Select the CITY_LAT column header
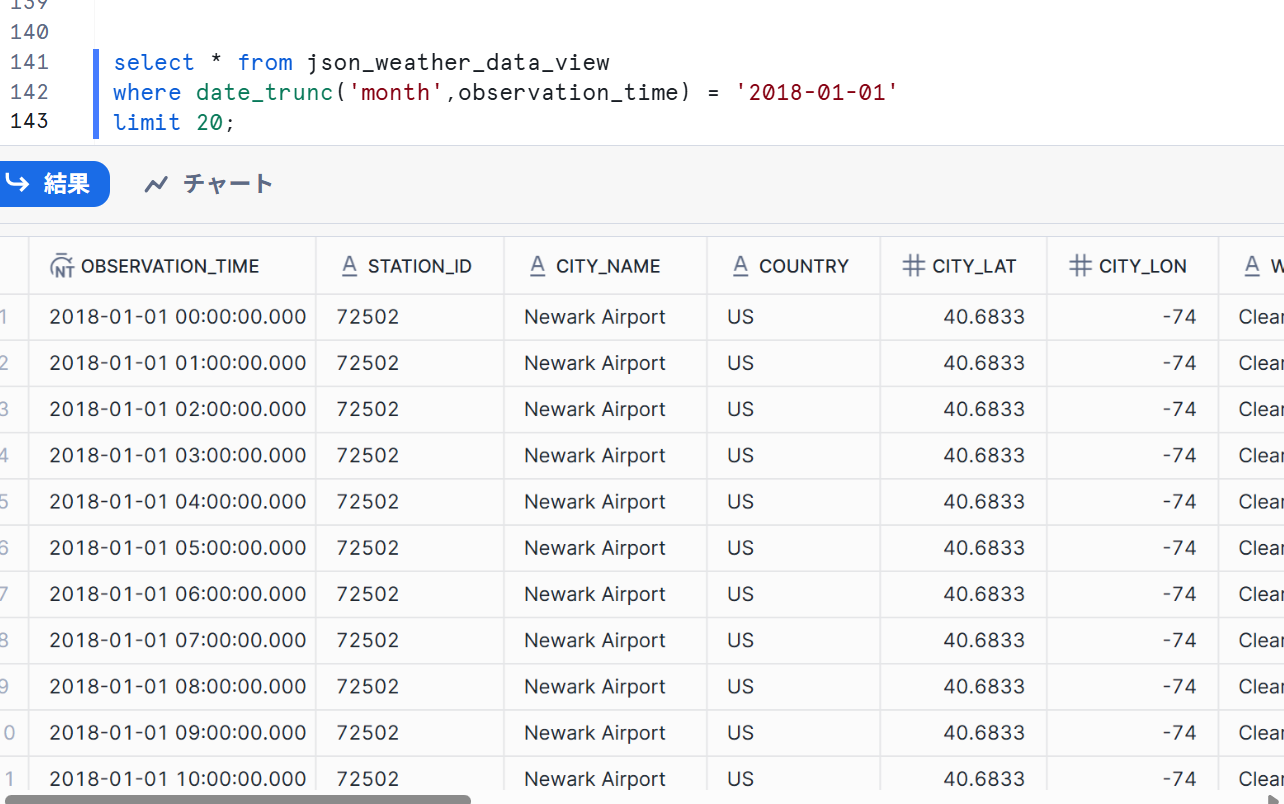Image resolution: width=1284 pixels, height=804 pixels. [963, 266]
